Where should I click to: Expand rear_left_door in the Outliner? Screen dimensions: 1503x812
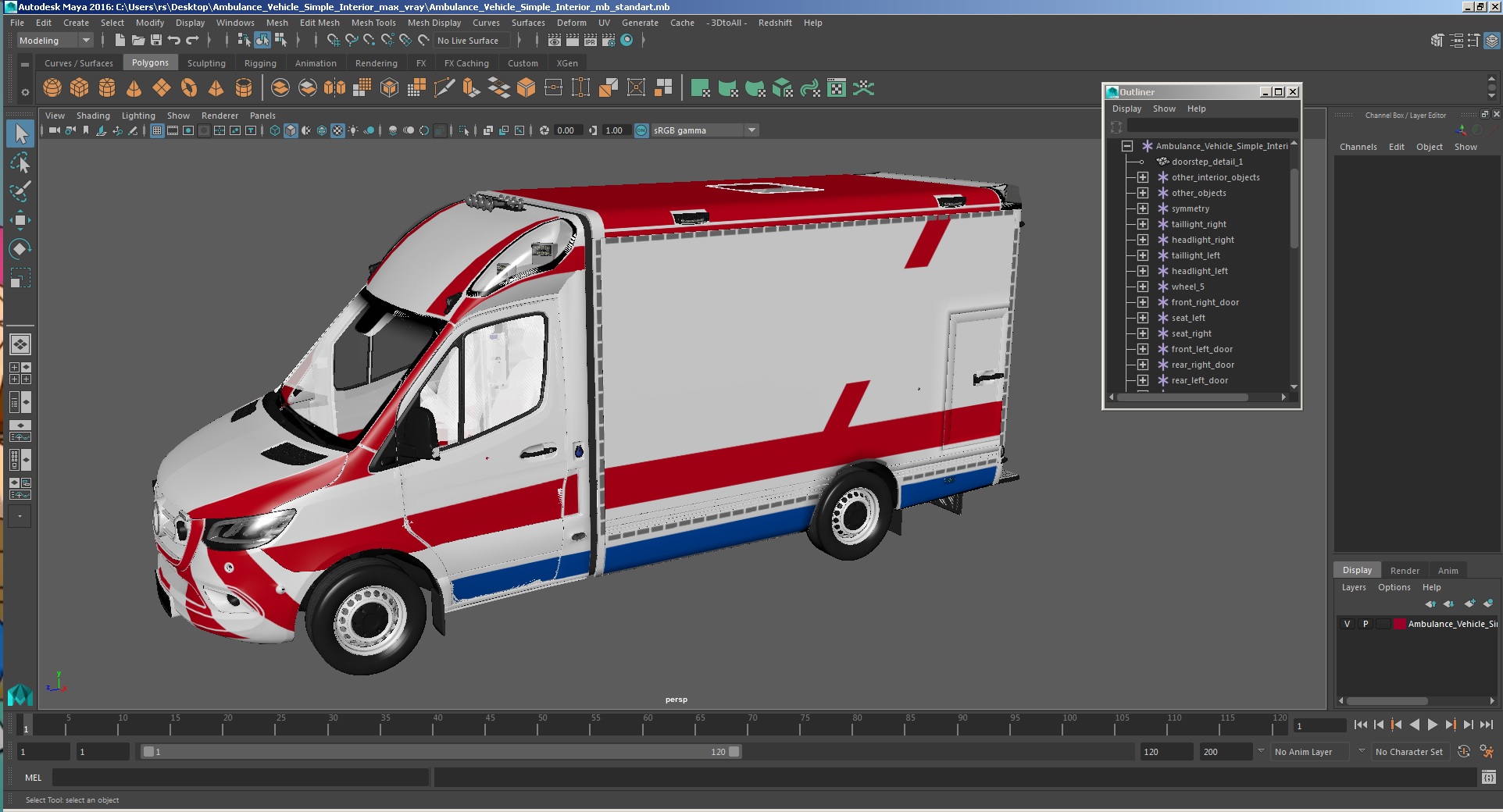(x=1143, y=380)
